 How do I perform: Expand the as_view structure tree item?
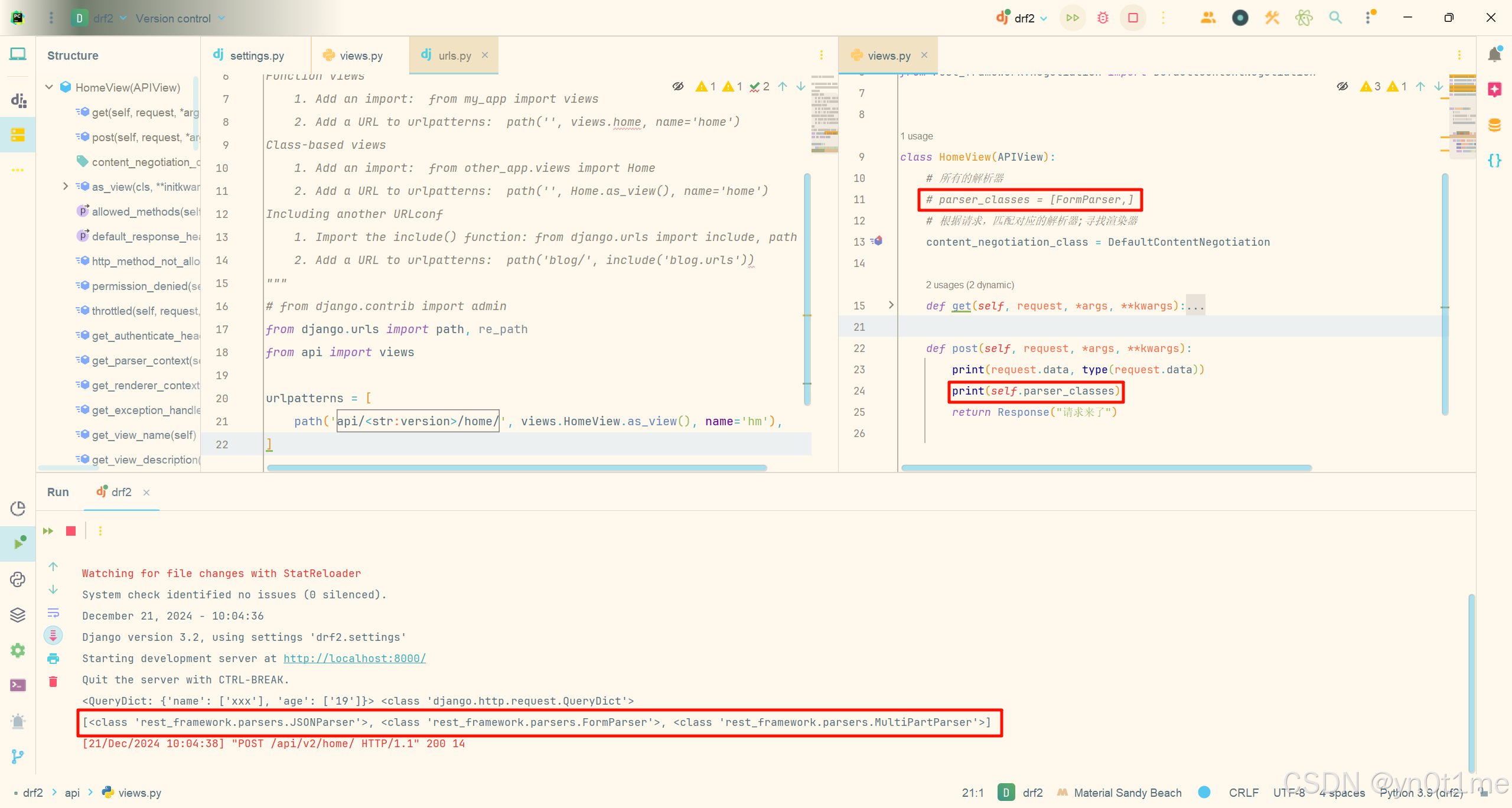[66, 187]
